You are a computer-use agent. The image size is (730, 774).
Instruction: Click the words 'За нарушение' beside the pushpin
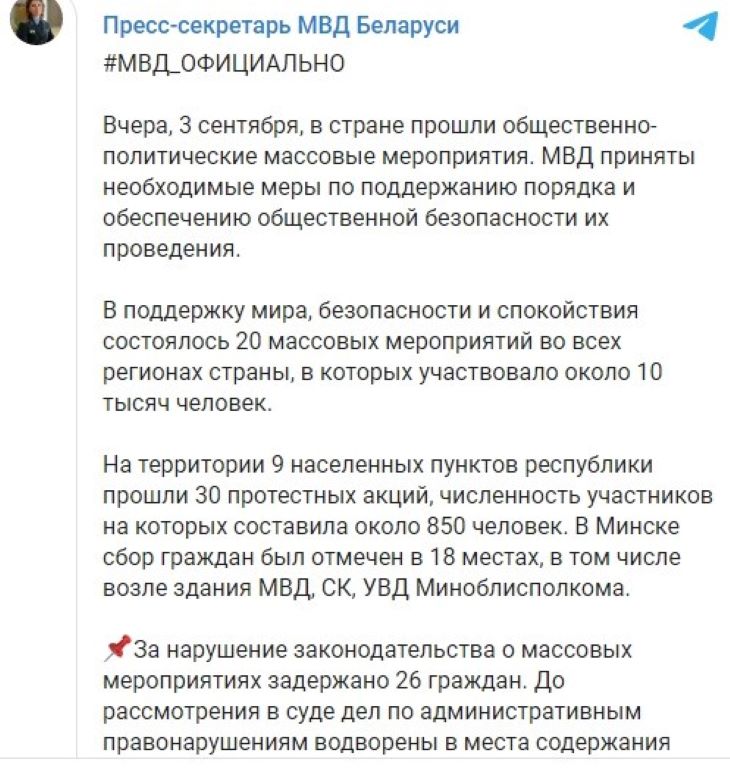tap(201, 651)
